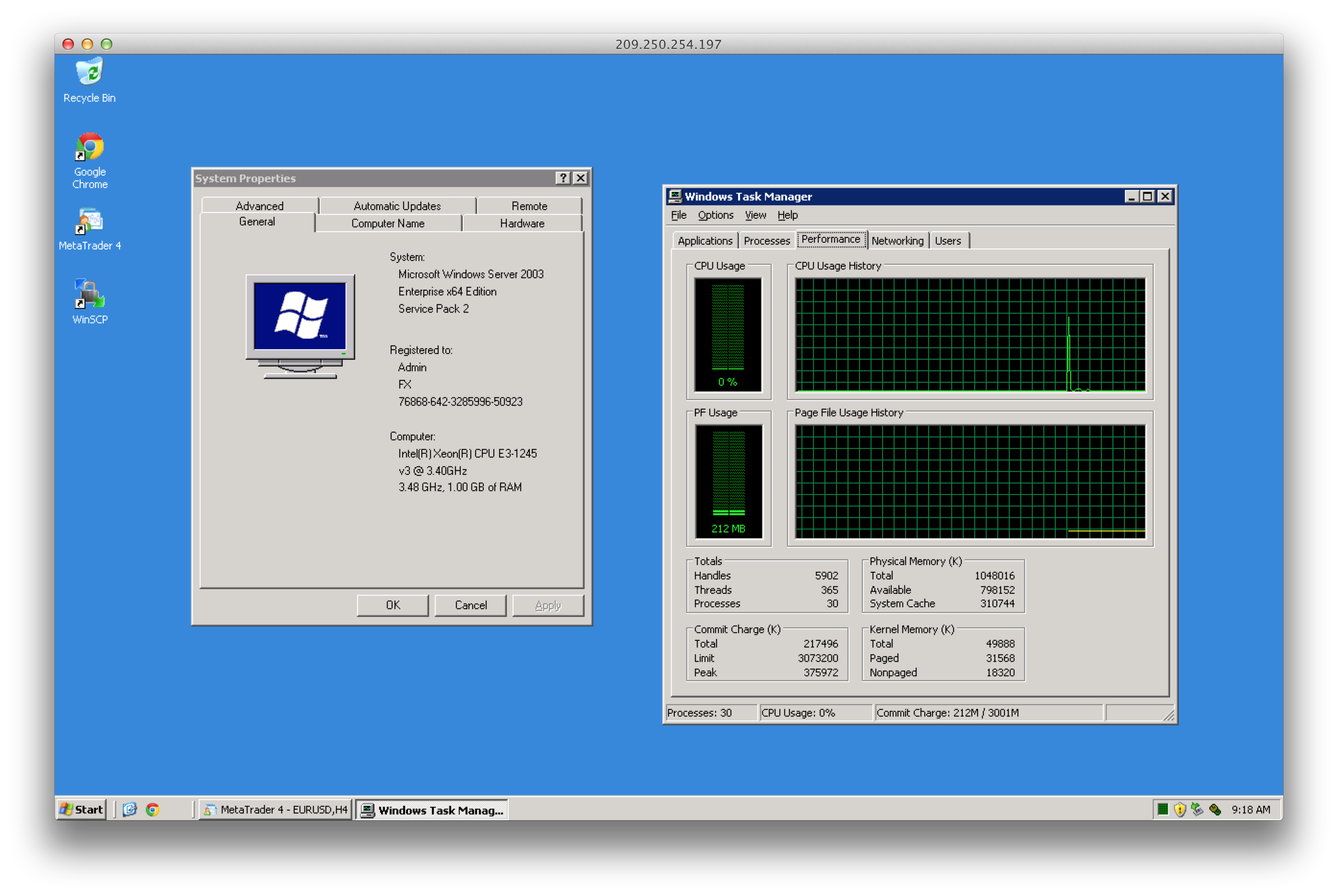The height and width of the screenshot is (896, 1338).
Task: Open the Hardware tab in System Properties
Action: [522, 224]
